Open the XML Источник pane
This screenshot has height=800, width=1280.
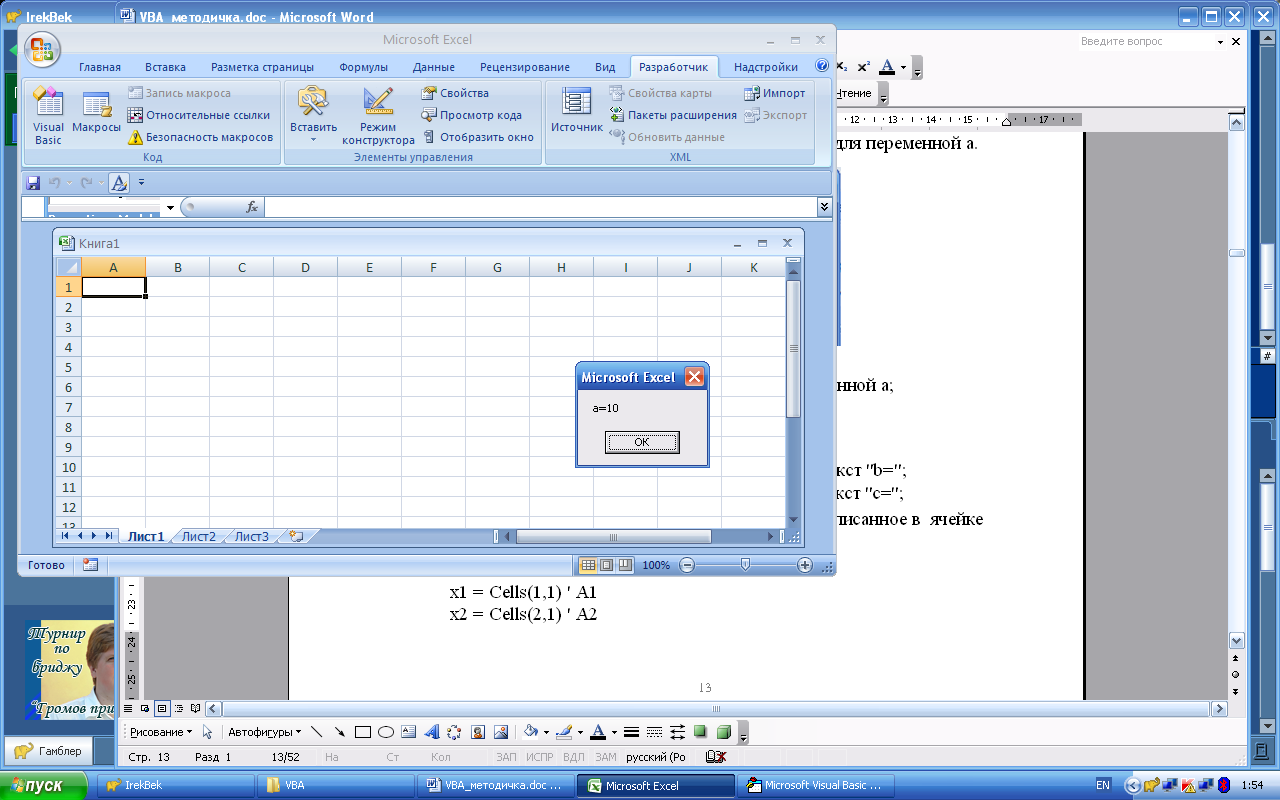pos(577,110)
